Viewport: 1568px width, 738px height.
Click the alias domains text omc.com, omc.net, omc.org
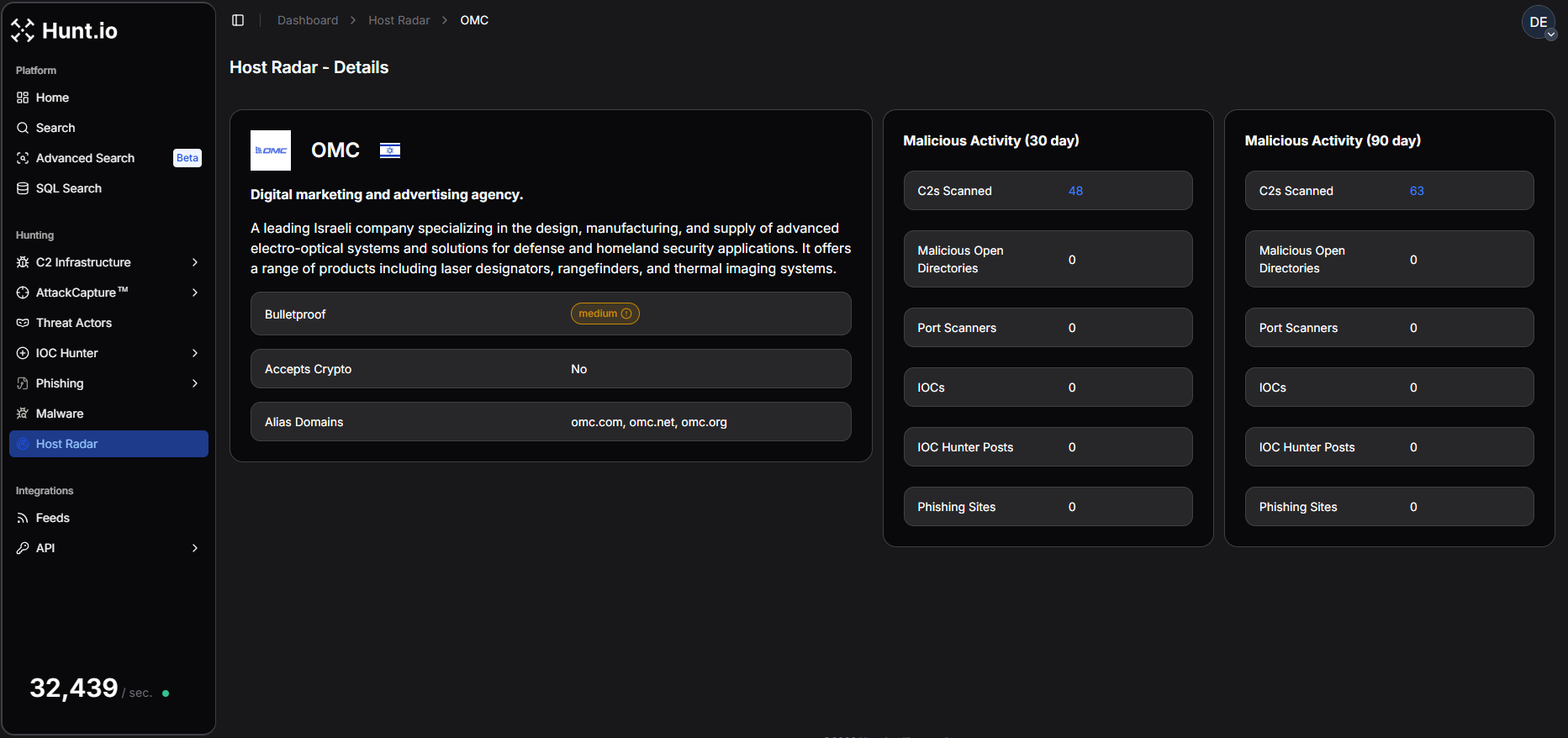(649, 422)
